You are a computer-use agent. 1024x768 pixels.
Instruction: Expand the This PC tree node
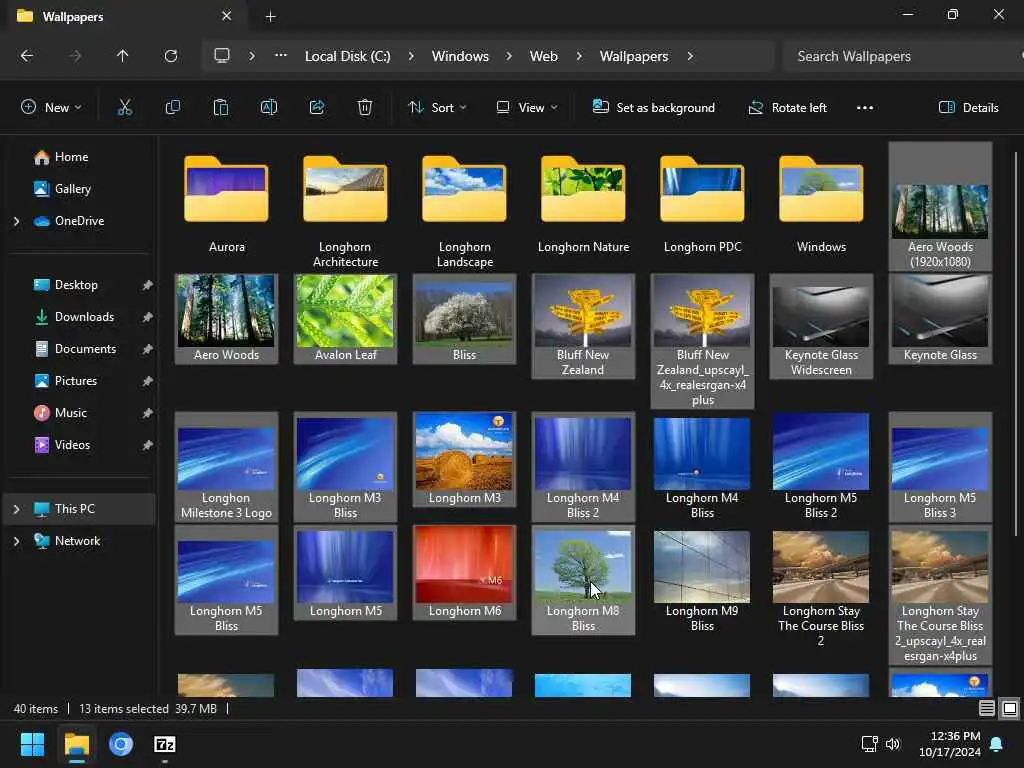coord(16,509)
